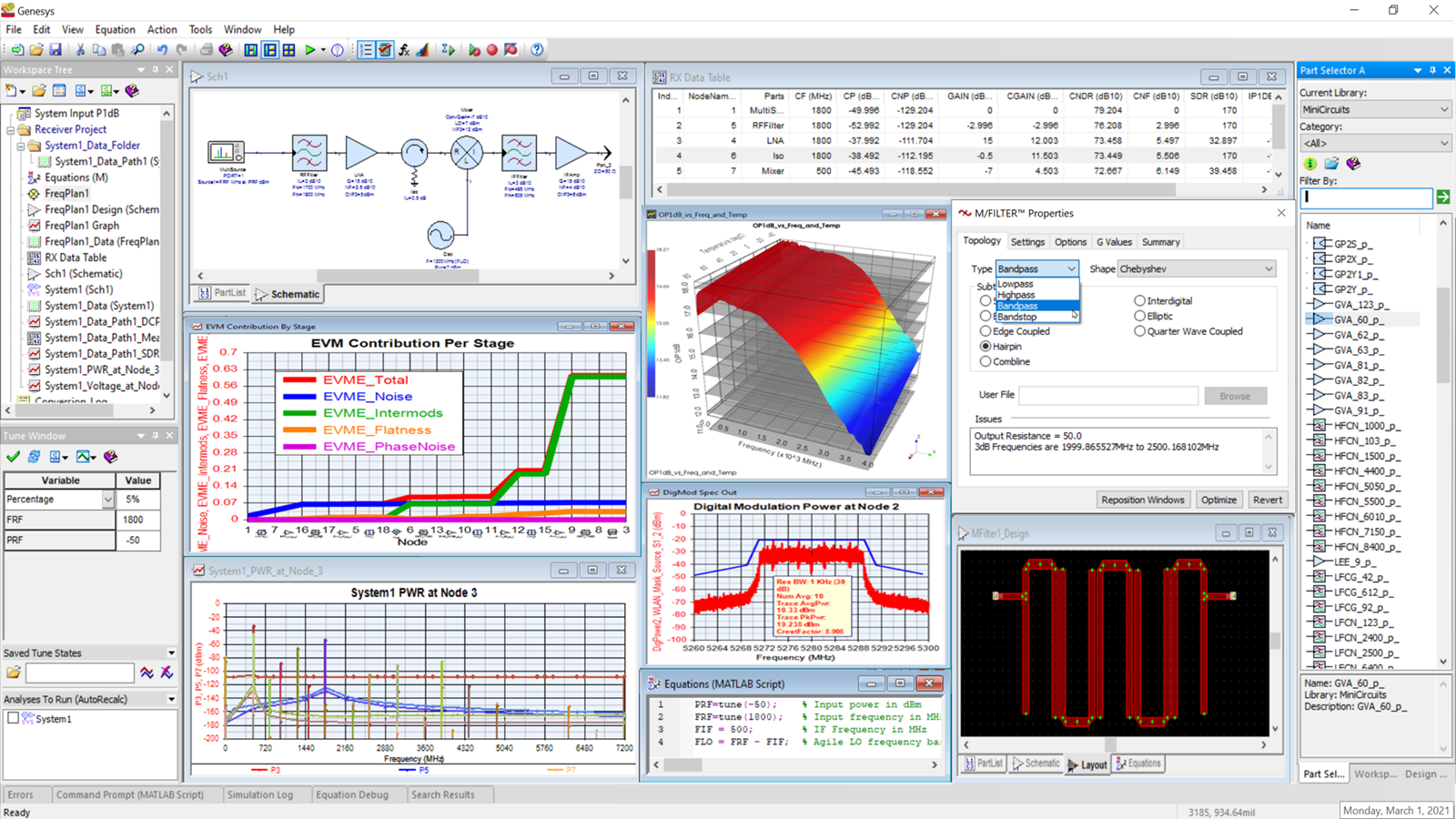
Task: Click the apply checkmark in the Tune Window toolbar
Action: pos(13,456)
